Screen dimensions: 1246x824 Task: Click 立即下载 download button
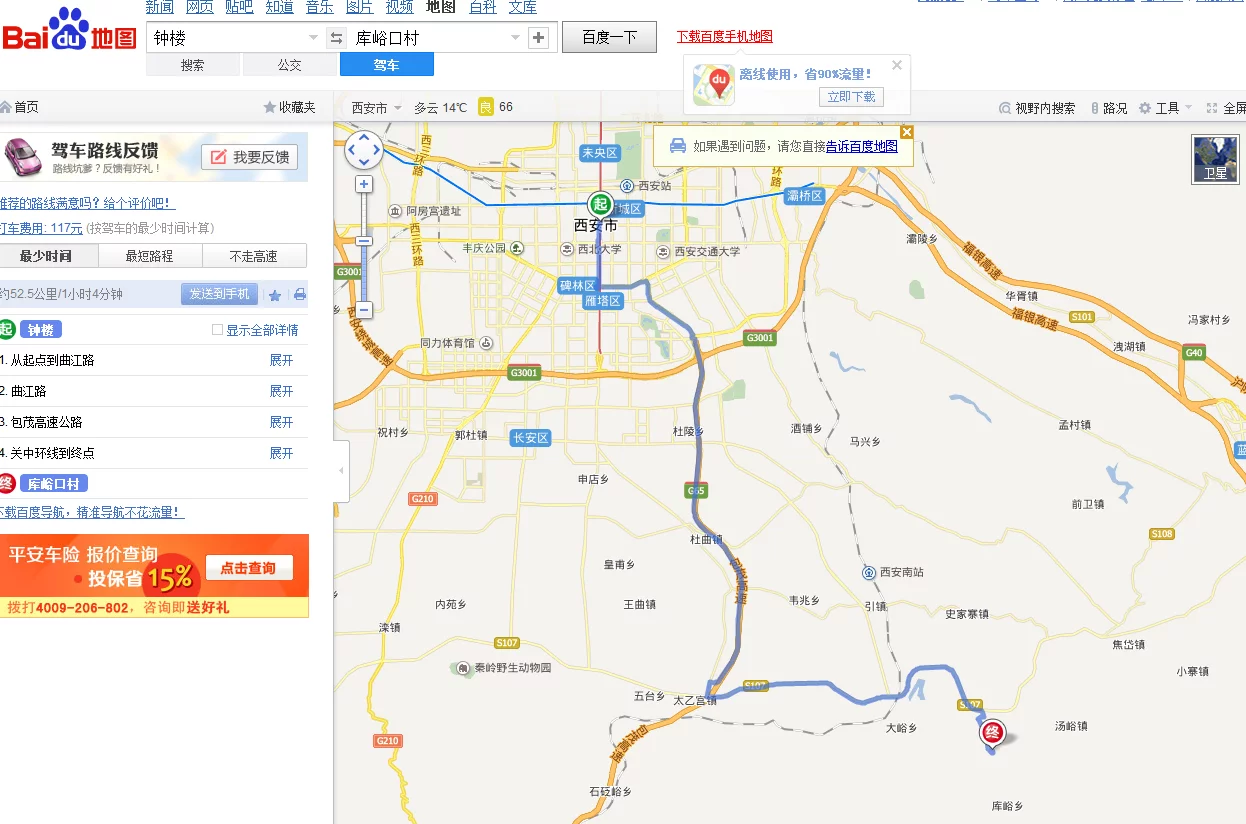pyautogui.click(x=851, y=97)
